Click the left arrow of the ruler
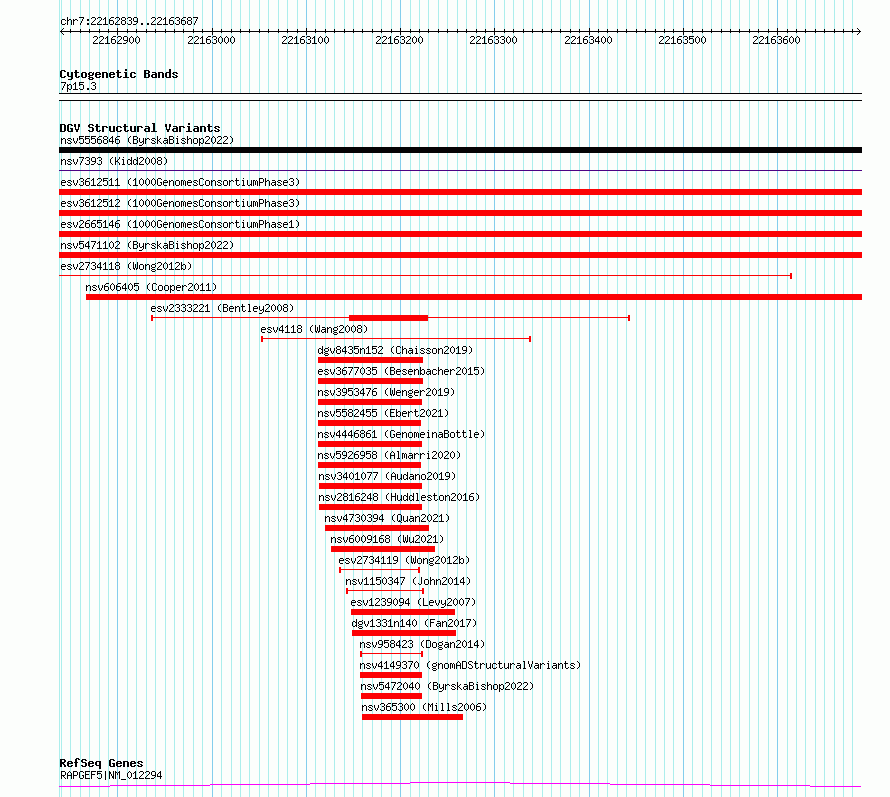The height and width of the screenshot is (797, 890). tap(62, 32)
